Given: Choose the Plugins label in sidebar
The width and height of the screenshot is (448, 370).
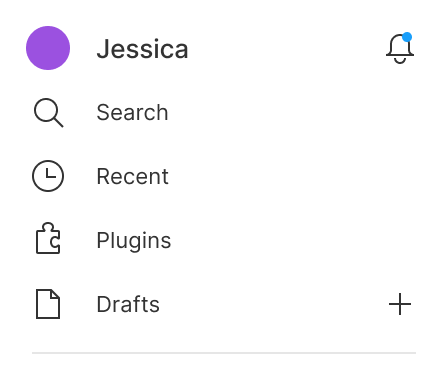Looking at the screenshot, I should point(134,241).
